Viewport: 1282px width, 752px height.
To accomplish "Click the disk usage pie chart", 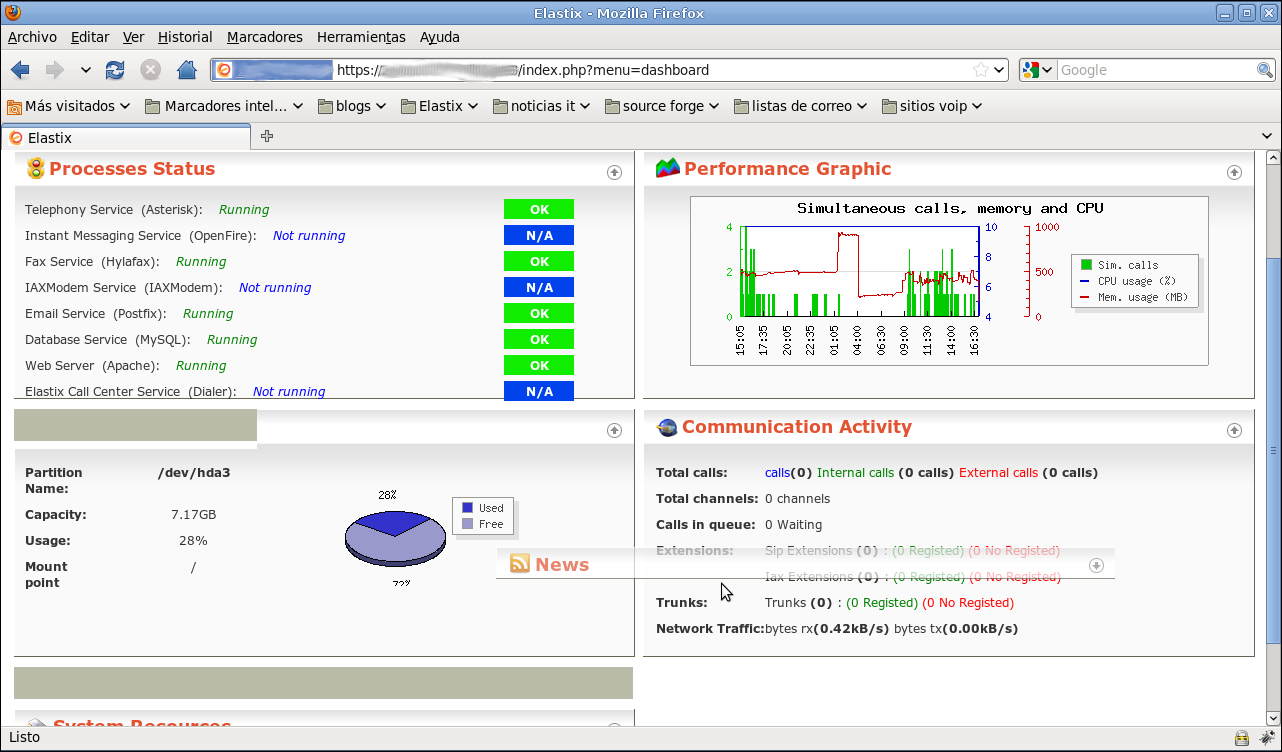I will [396, 538].
